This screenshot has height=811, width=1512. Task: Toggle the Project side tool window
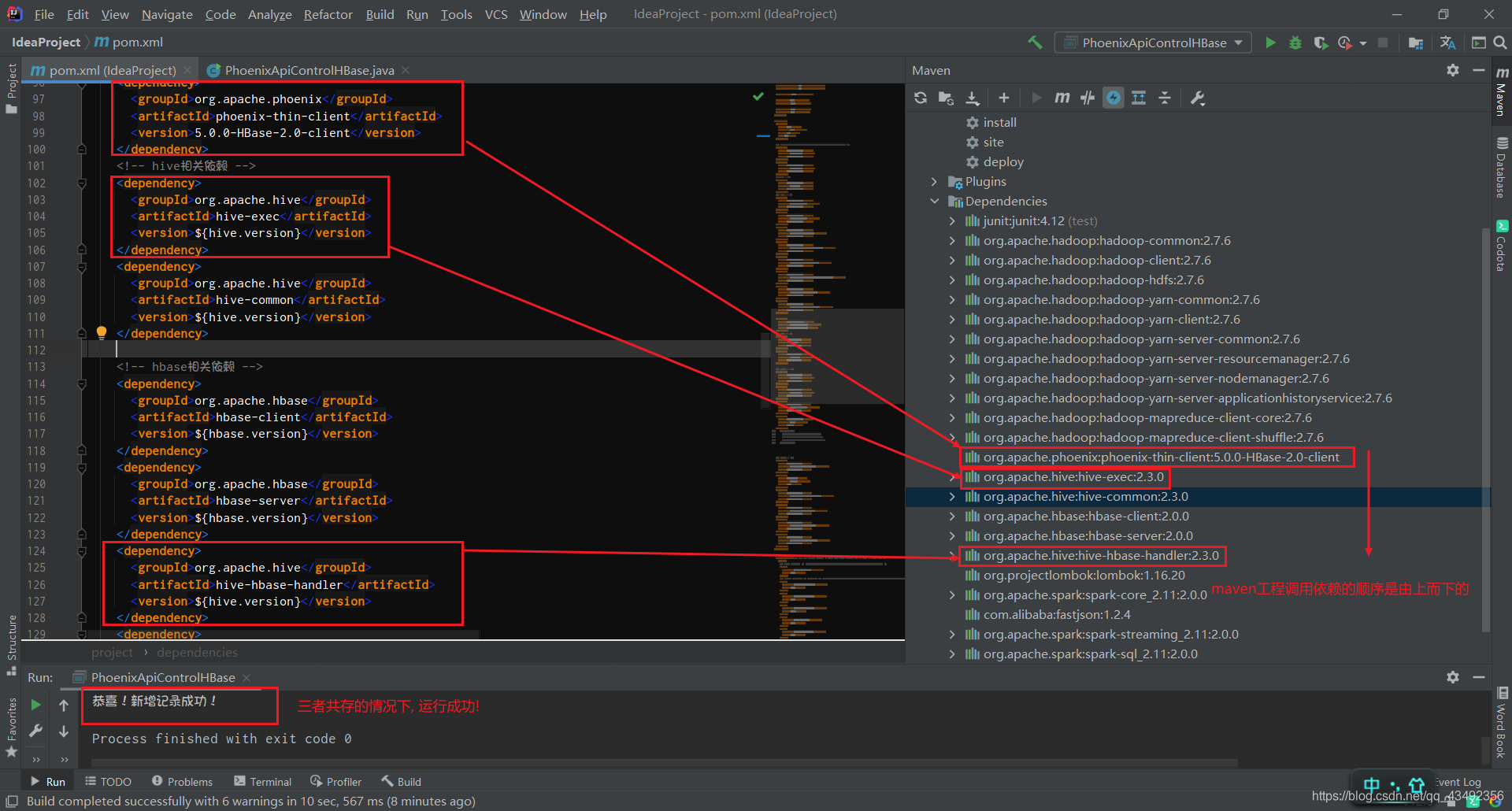click(x=11, y=88)
